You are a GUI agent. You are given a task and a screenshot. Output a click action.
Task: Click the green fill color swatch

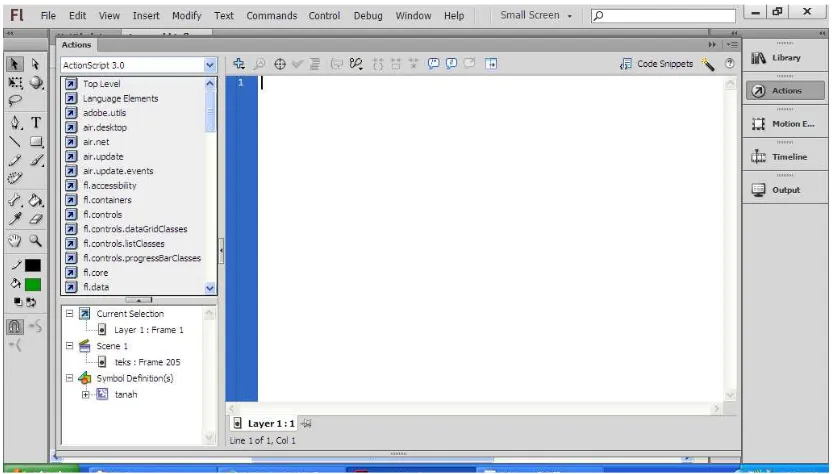33,285
